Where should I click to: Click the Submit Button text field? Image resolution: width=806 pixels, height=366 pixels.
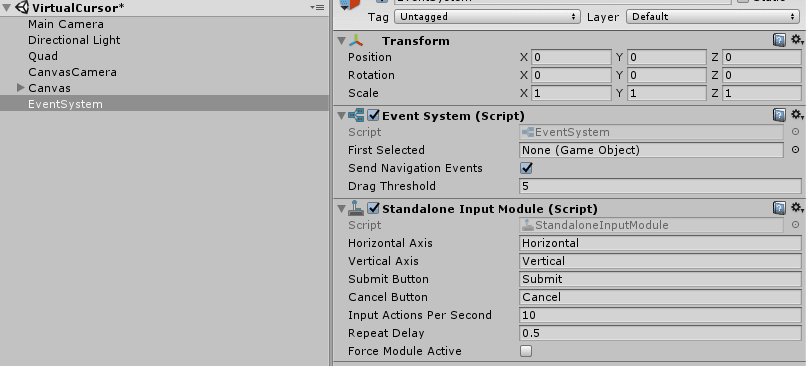point(660,279)
